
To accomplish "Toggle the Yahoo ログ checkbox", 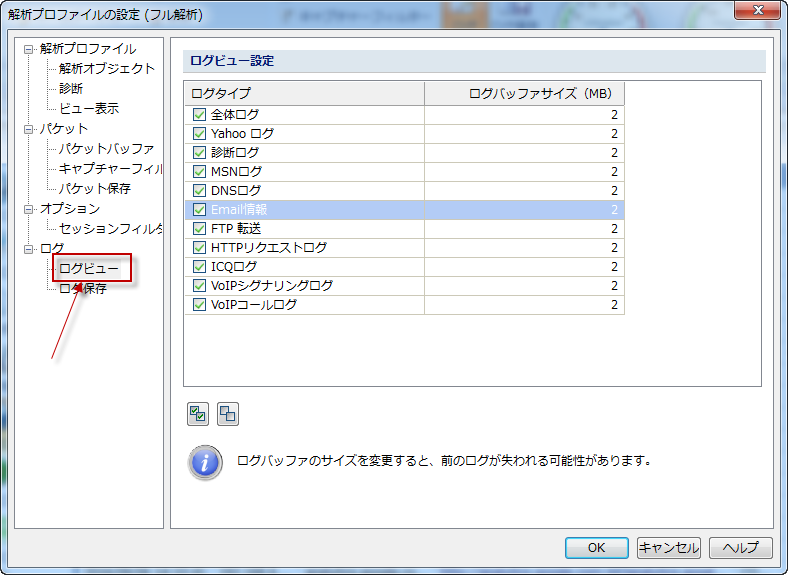I will point(199,134).
